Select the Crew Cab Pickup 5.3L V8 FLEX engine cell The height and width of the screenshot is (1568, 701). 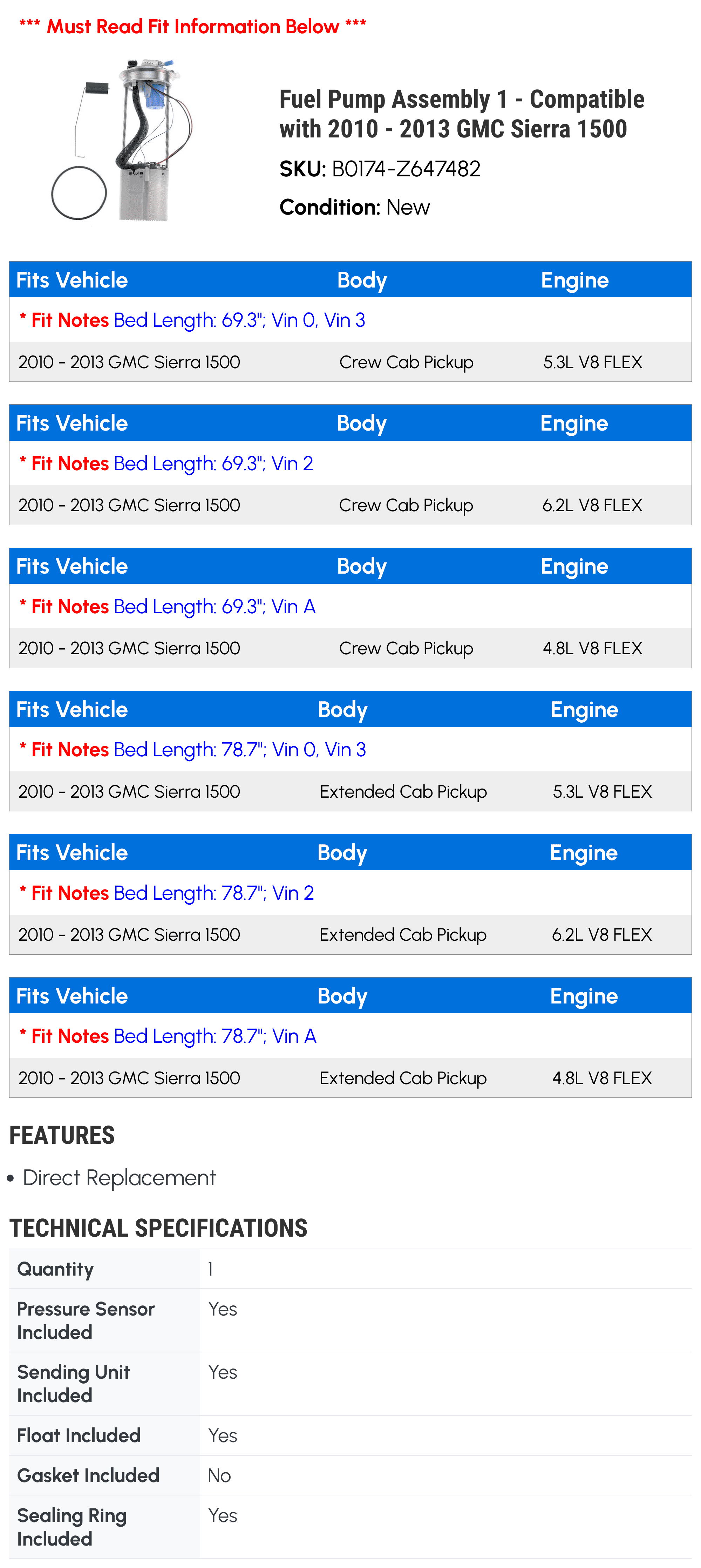(592, 362)
